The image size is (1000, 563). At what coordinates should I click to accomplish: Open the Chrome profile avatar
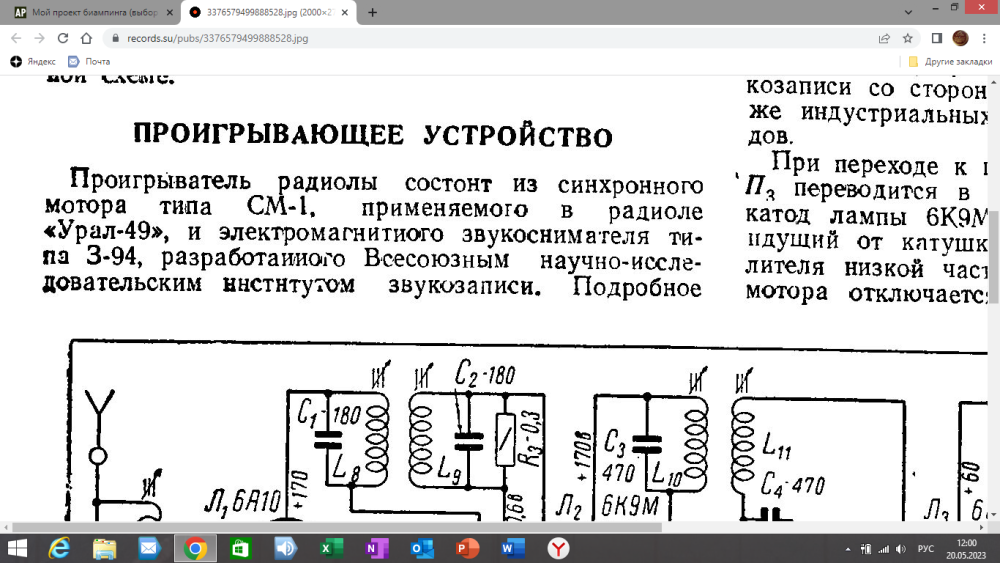(x=960, y=38)
